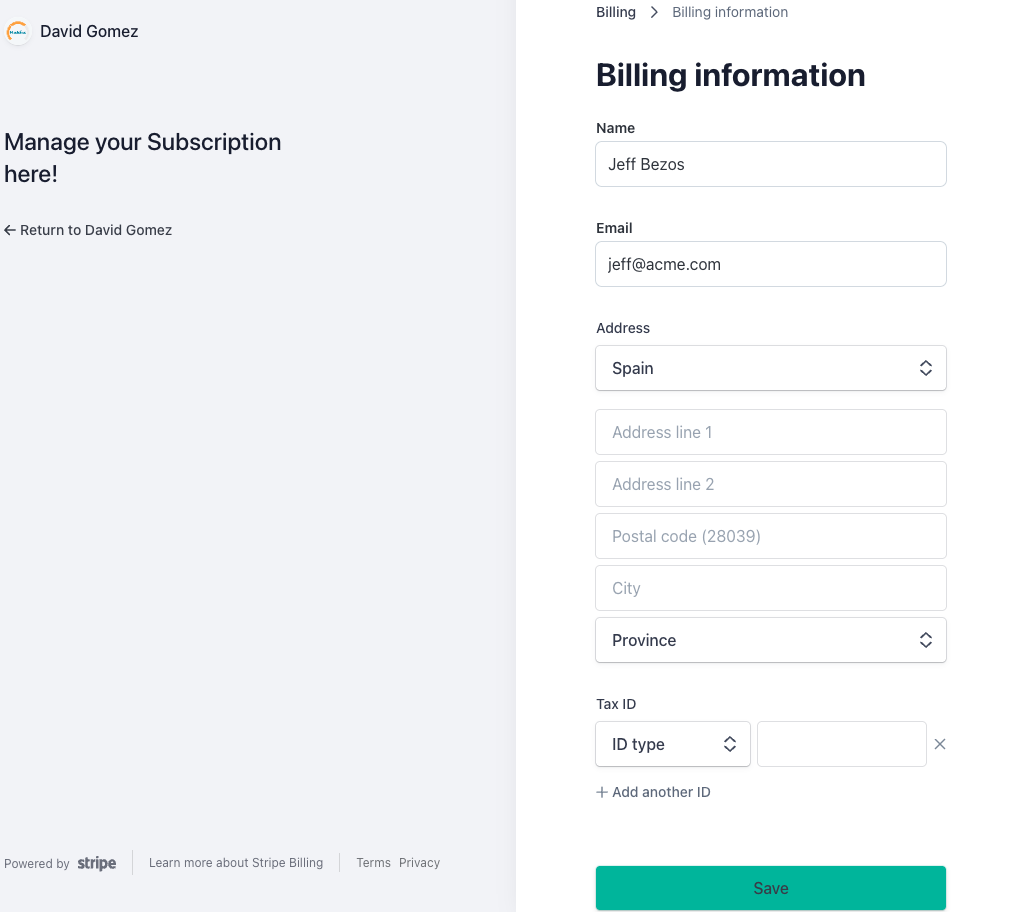1025x912 pixels.
Task: Open the Terms link
Action: pos(373,863)
